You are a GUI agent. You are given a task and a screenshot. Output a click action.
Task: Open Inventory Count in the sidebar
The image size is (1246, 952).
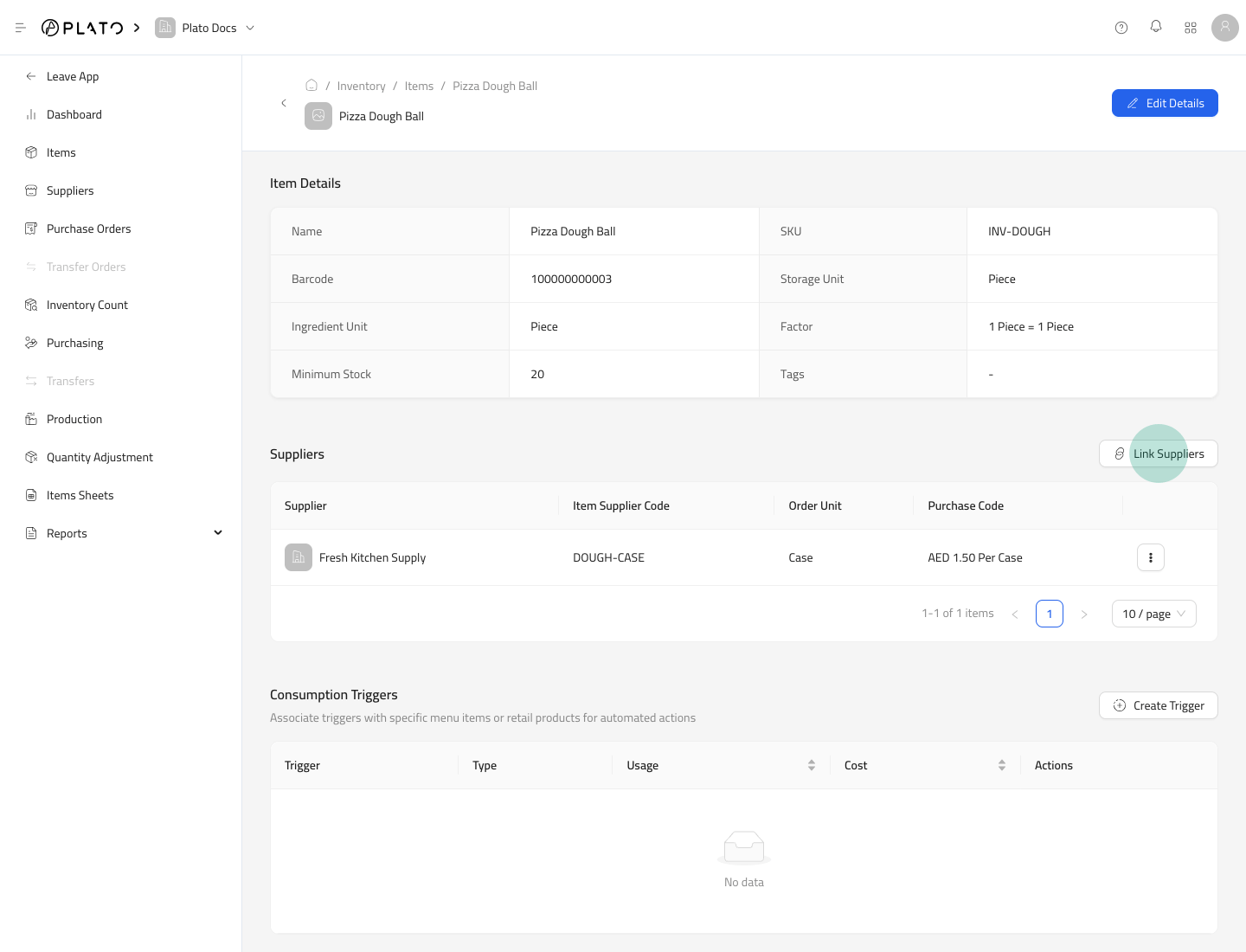pos(87,305)
